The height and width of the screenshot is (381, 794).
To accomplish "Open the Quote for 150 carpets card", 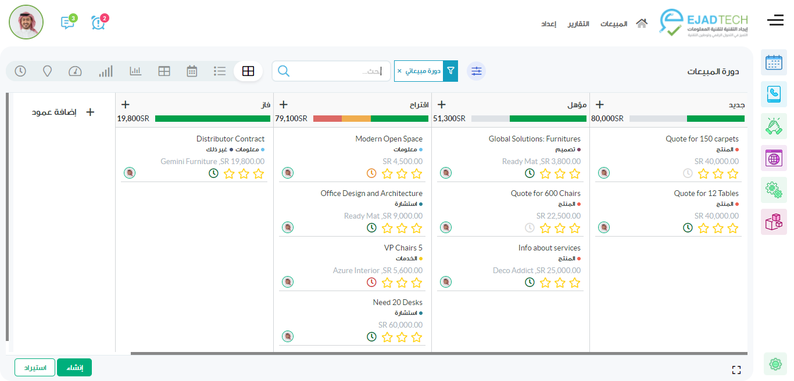I will (667, 156).
